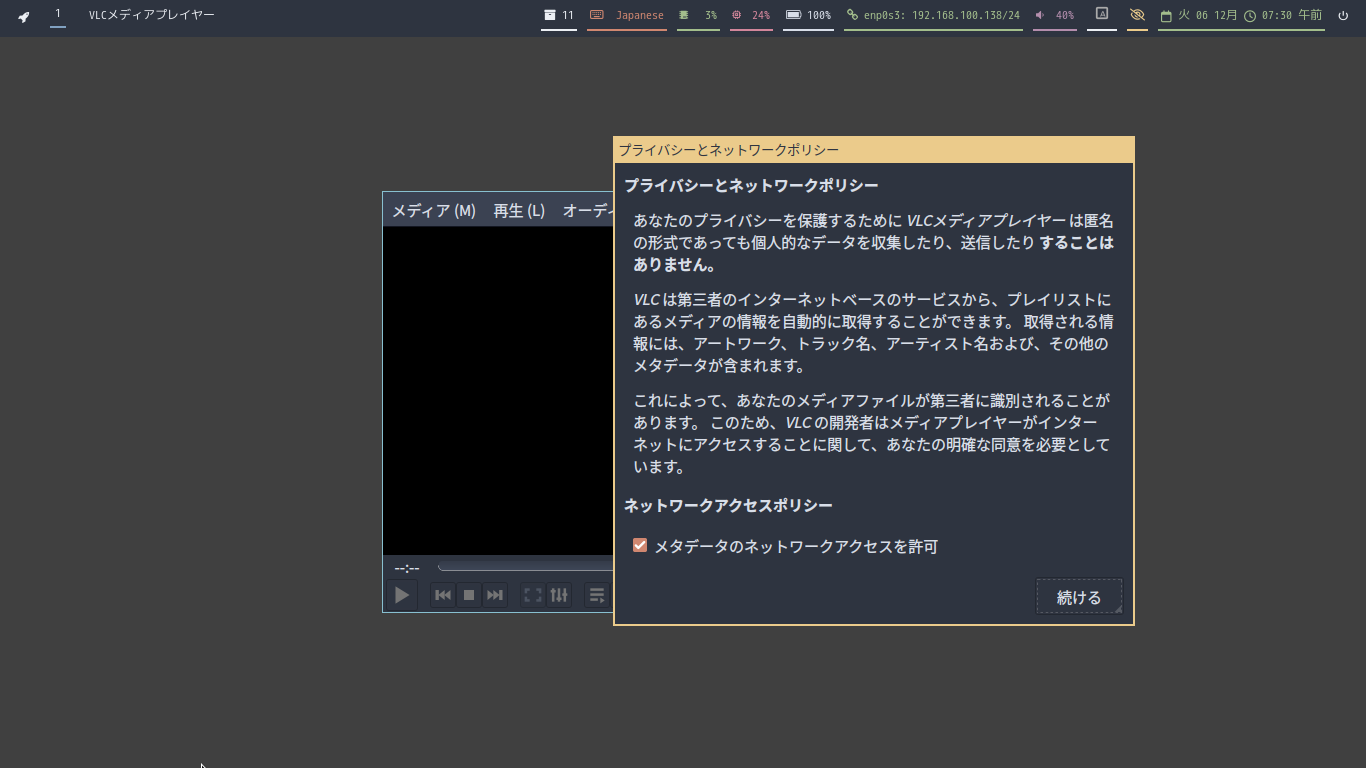Click the VLC seek progress bar
Screen dimensions: 1366x768
[525, 567]
